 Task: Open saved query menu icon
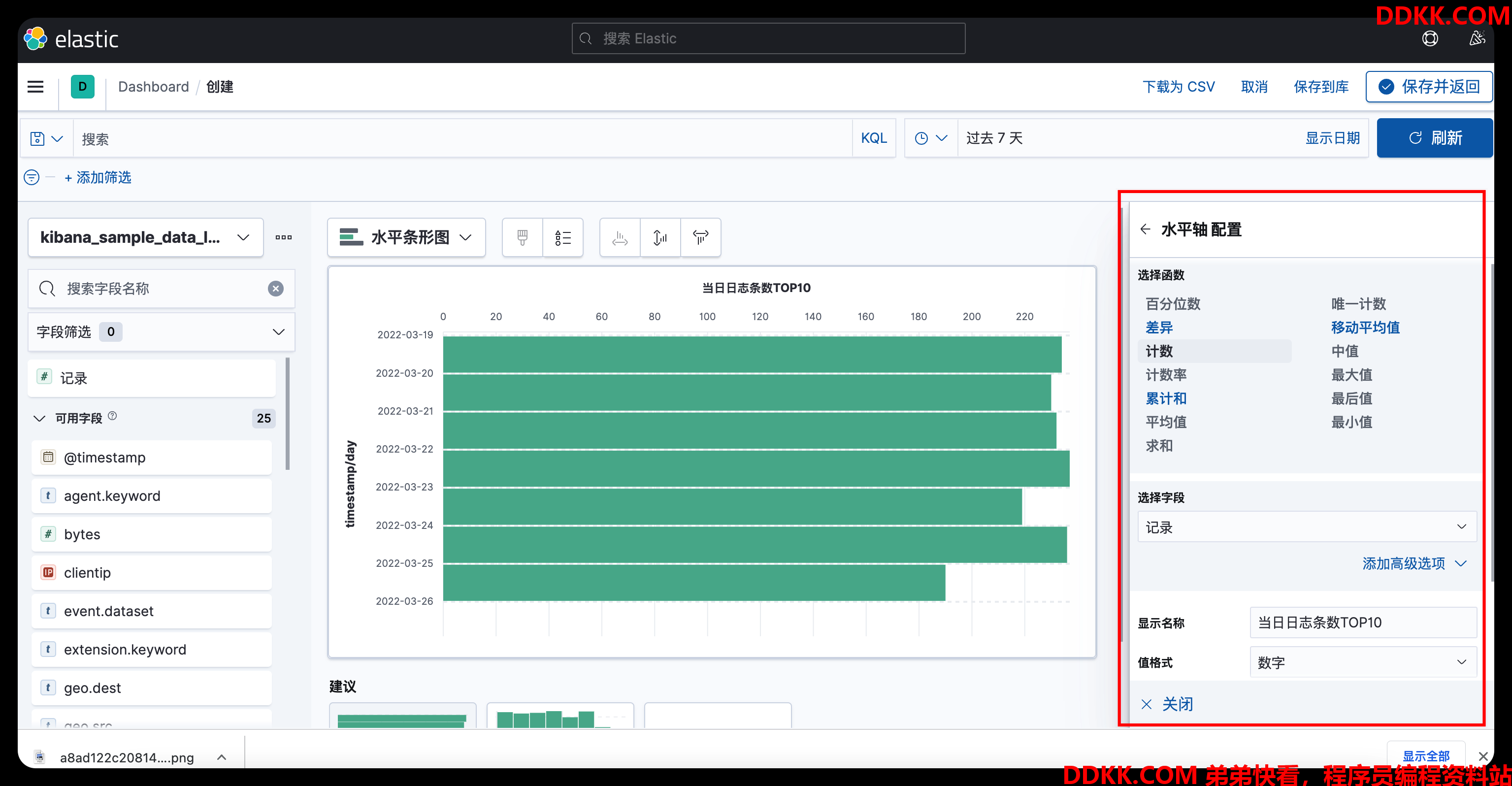pyautogui.click(x=46, y=138)
